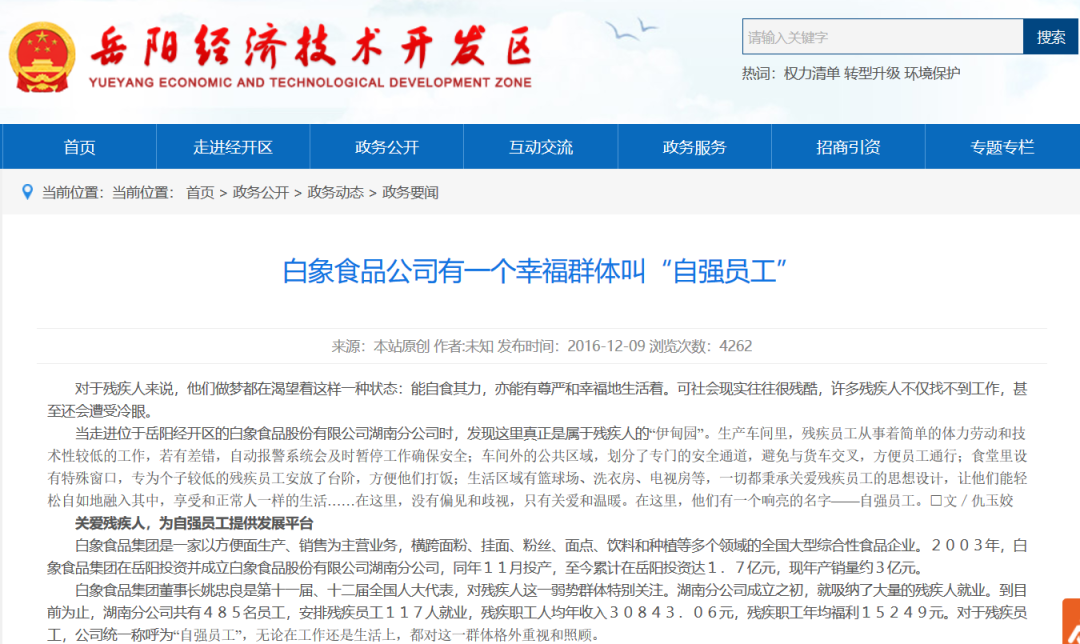Click the 环境保护 hot keyword link
Image resolution: width=1080 pixels, height=644 pixels.
click(x=932, y=73)
